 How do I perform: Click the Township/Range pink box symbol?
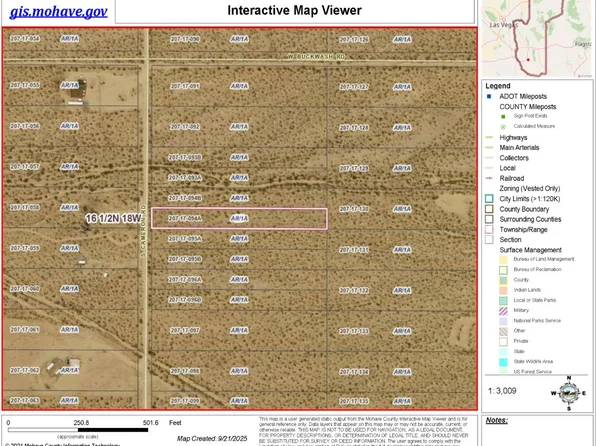point(489,229)
